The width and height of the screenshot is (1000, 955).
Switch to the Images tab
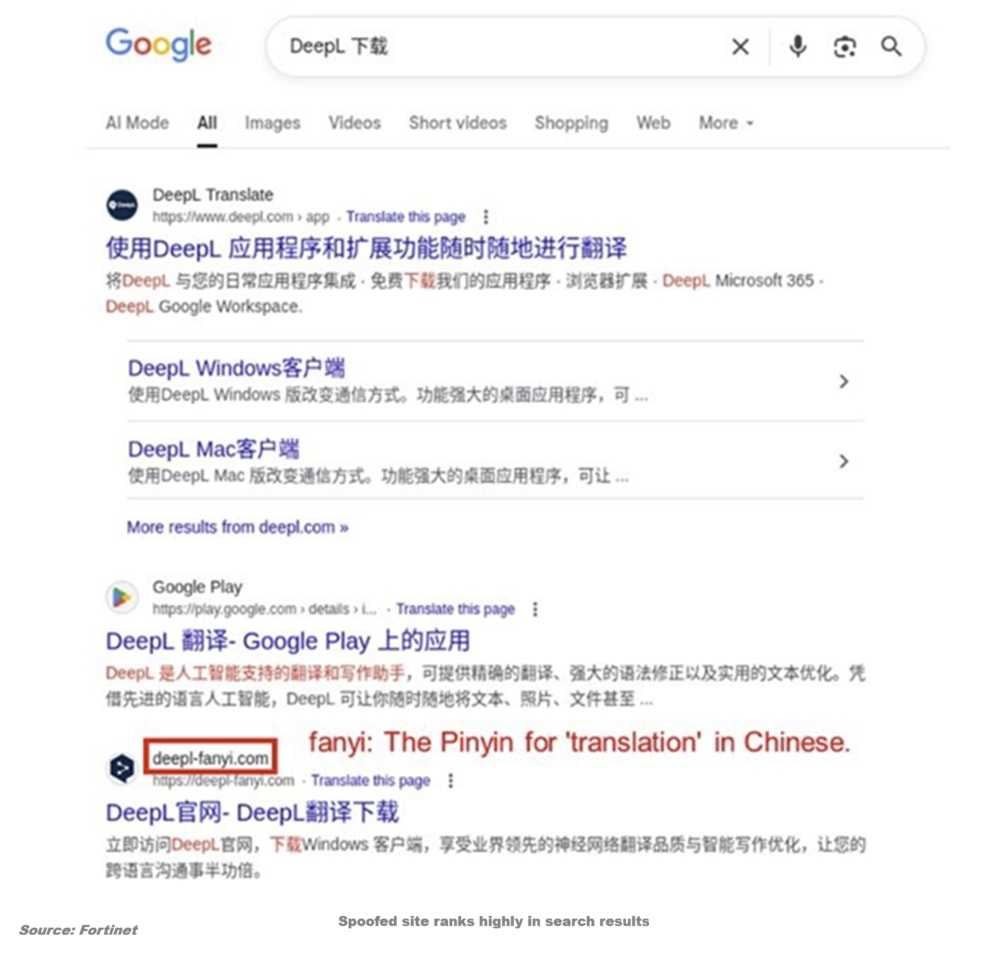272,123
